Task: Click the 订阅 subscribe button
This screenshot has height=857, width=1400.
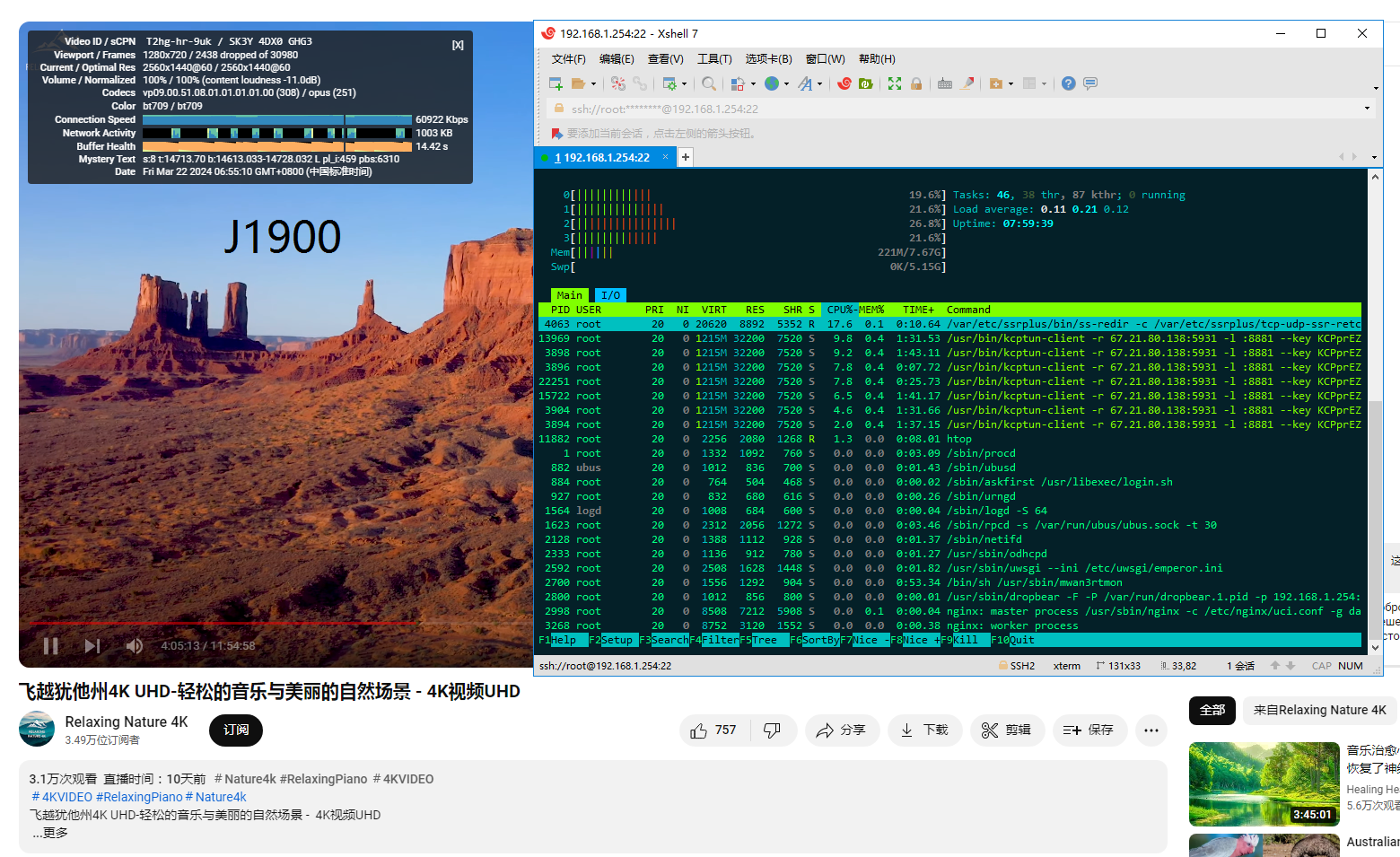Action: (236, 730)
